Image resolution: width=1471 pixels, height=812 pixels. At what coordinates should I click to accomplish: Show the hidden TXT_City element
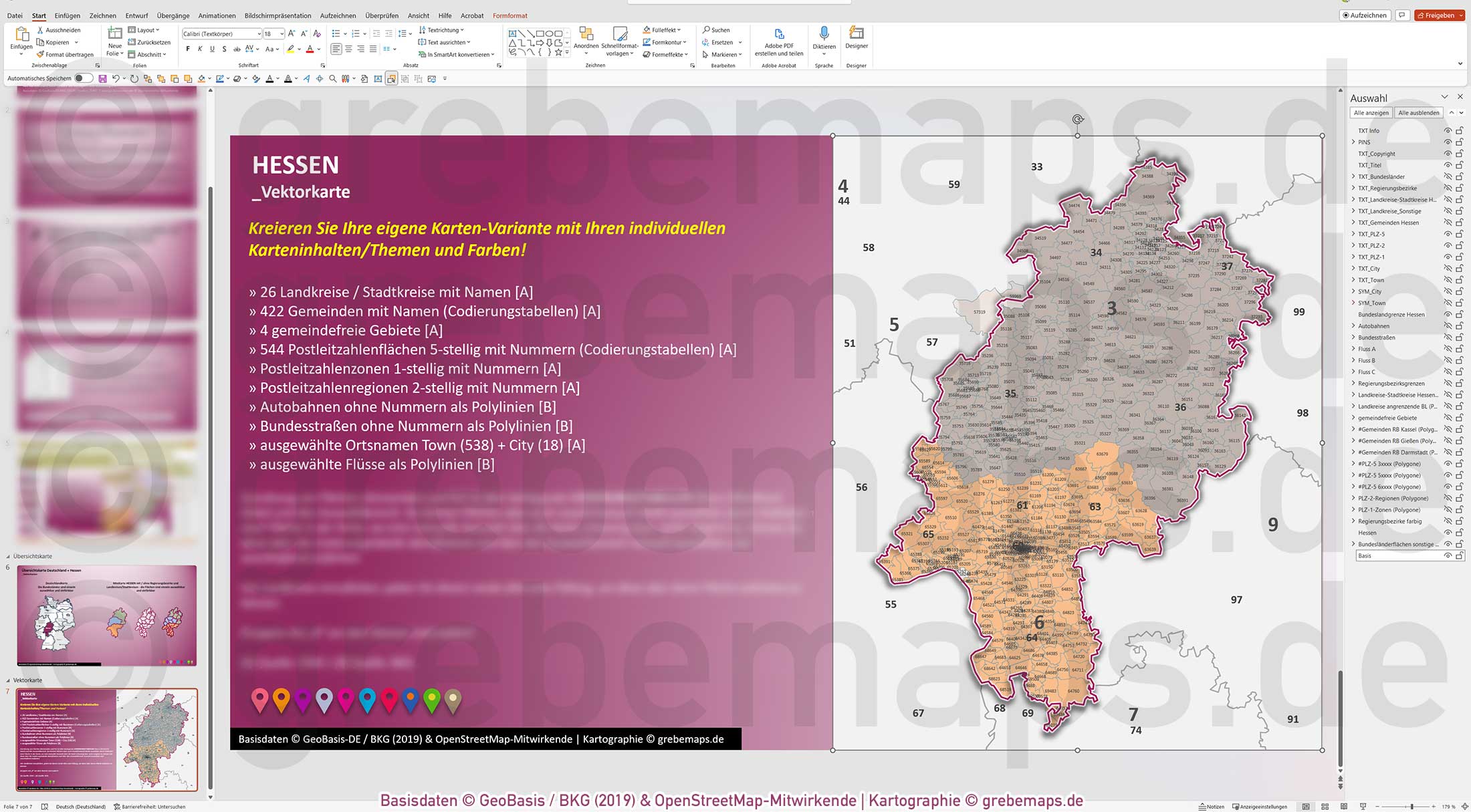[x=1448, y=268]
